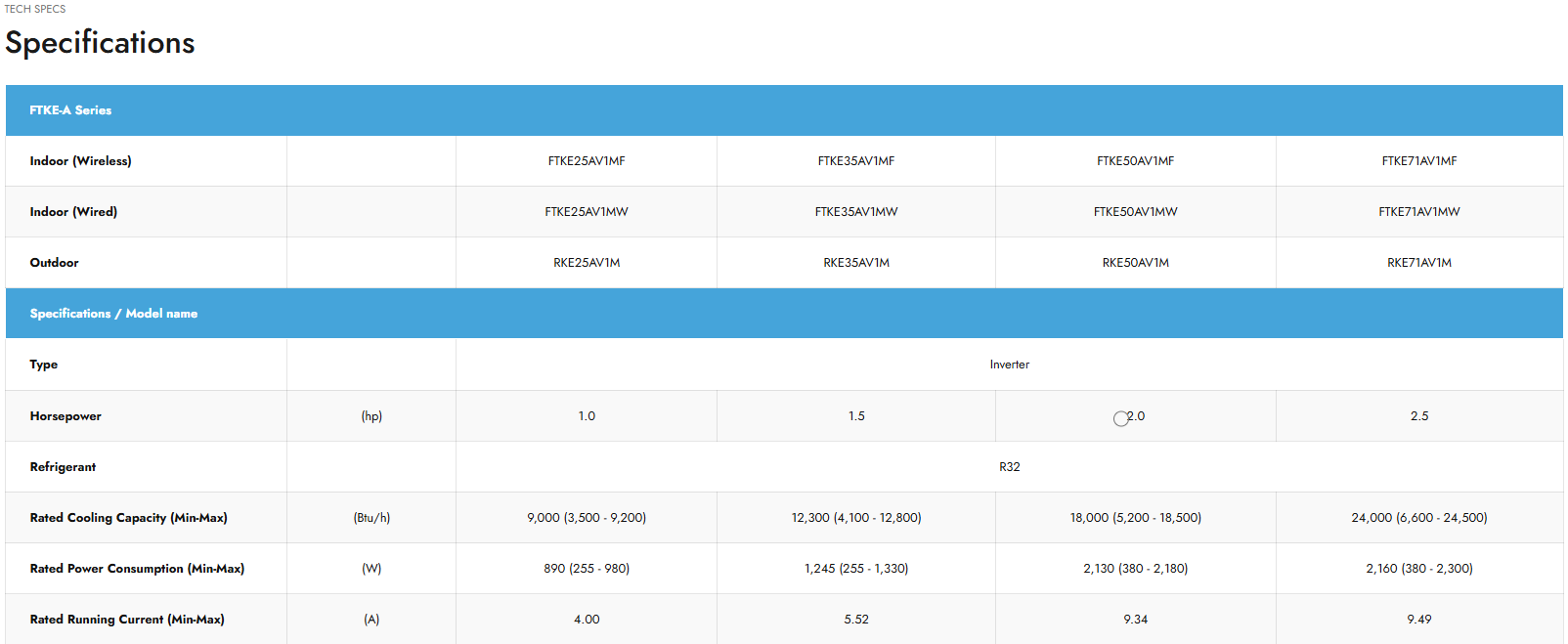Select cooling capacity 9,000 (3,500 - 9,200)
The image size is (1568, 644).
[x=587, y=518]
